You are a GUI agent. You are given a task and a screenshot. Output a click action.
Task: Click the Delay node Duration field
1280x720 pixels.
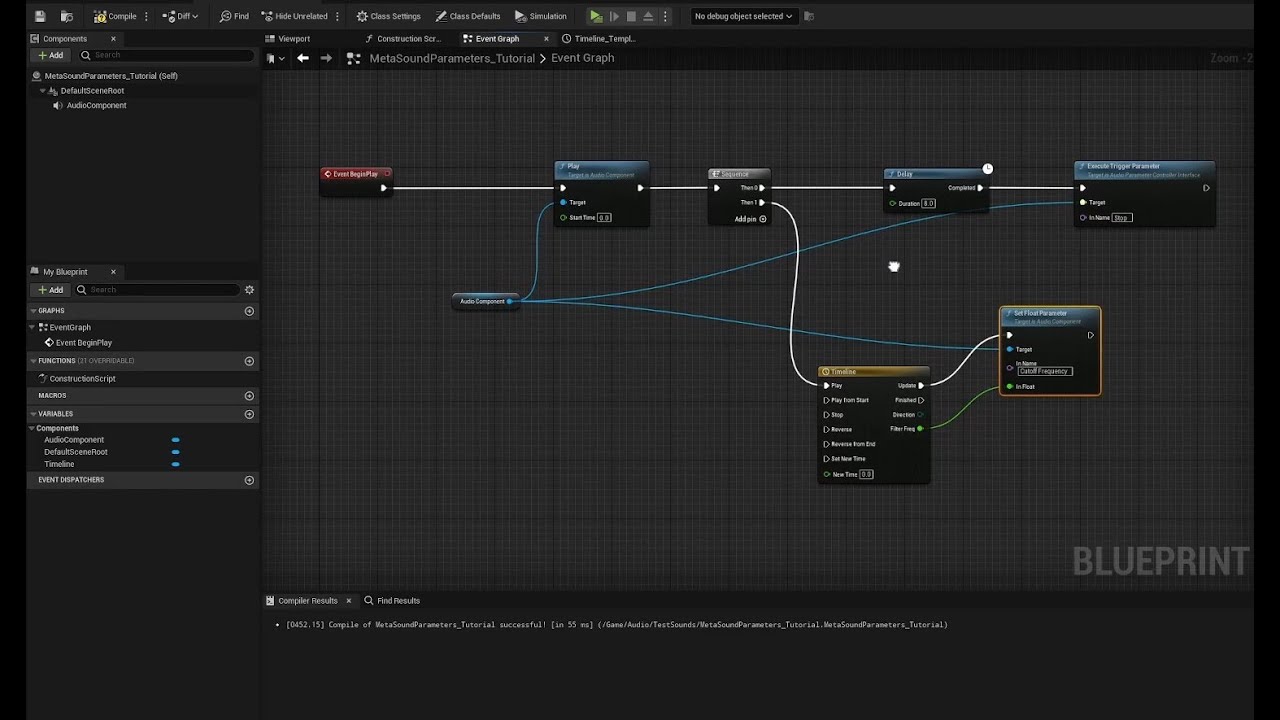pyautogui.click(x=928, y=203)
